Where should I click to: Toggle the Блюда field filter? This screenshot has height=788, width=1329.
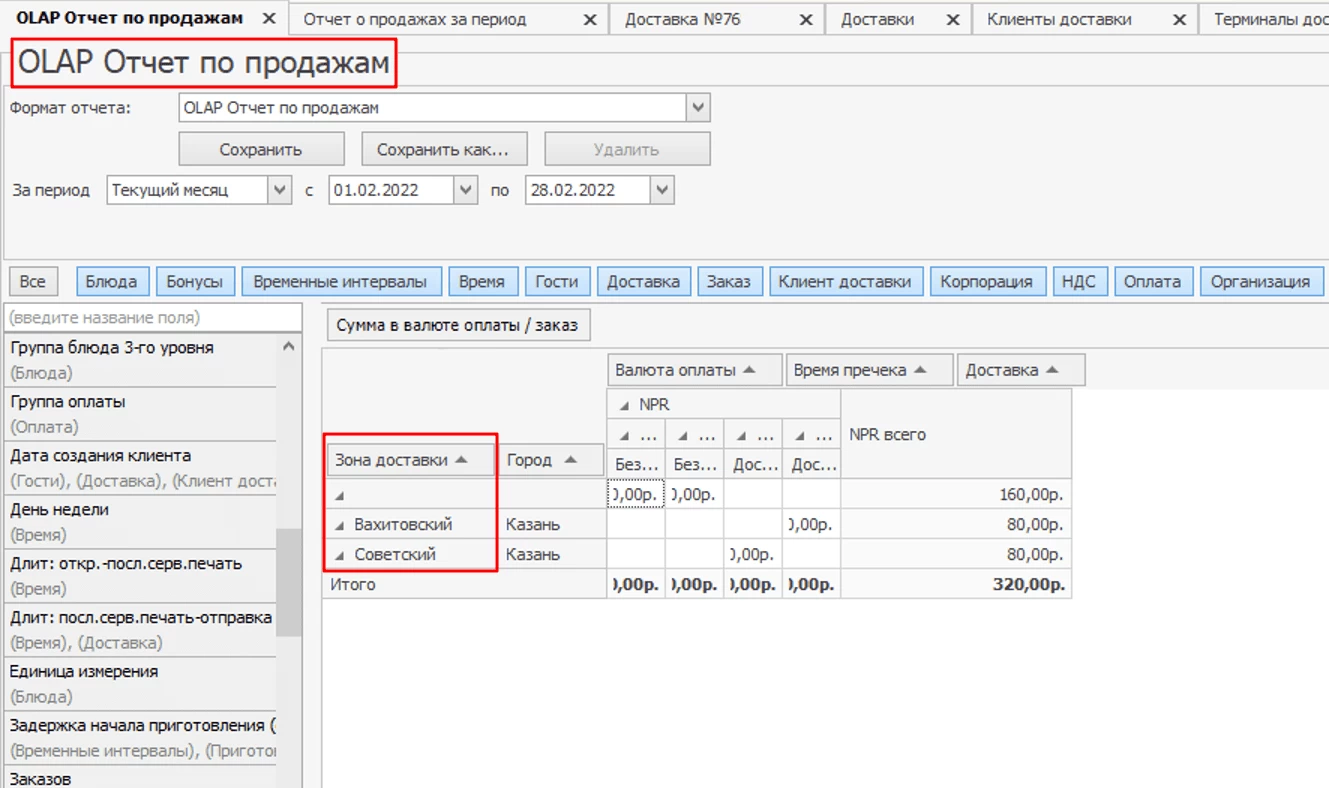coord(111,282)
